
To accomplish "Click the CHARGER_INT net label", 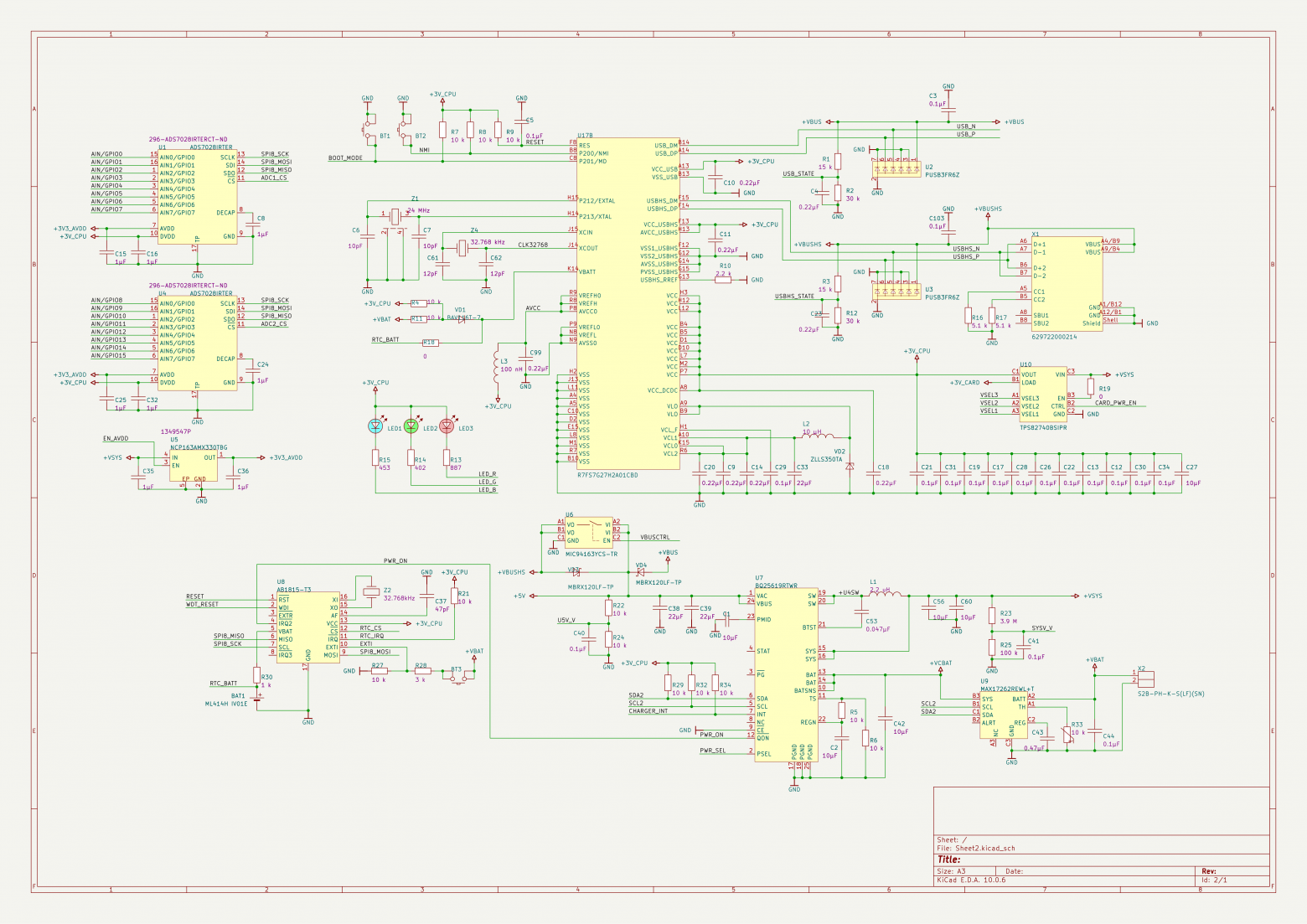I will click(648, 711).
